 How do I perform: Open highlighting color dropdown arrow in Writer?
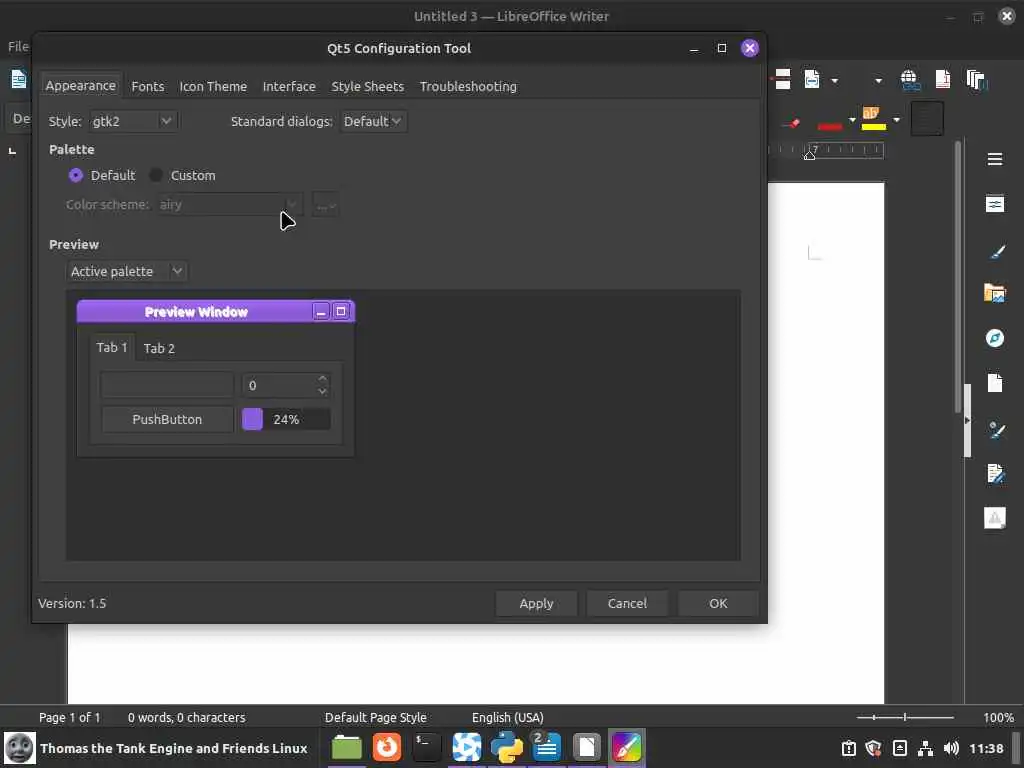click(896, 120)
